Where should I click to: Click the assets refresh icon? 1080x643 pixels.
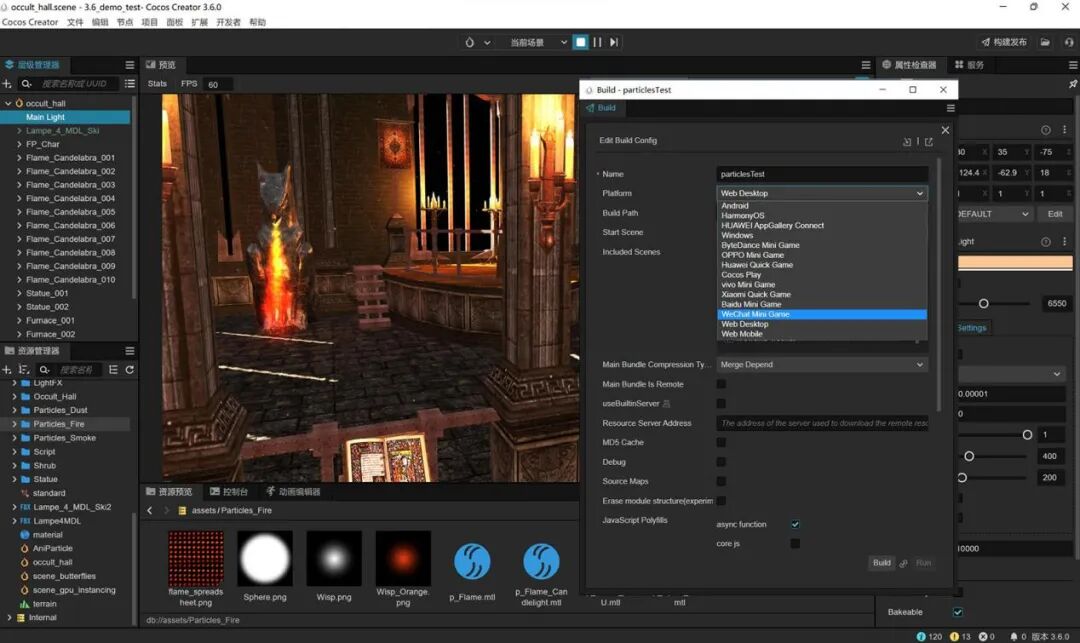coord(129,370)
